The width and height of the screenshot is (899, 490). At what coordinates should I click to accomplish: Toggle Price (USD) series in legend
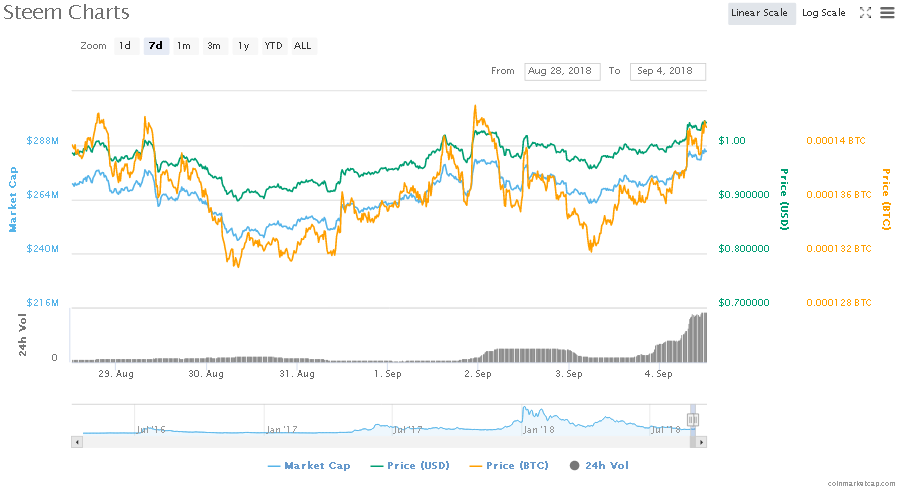click(410, 466)
